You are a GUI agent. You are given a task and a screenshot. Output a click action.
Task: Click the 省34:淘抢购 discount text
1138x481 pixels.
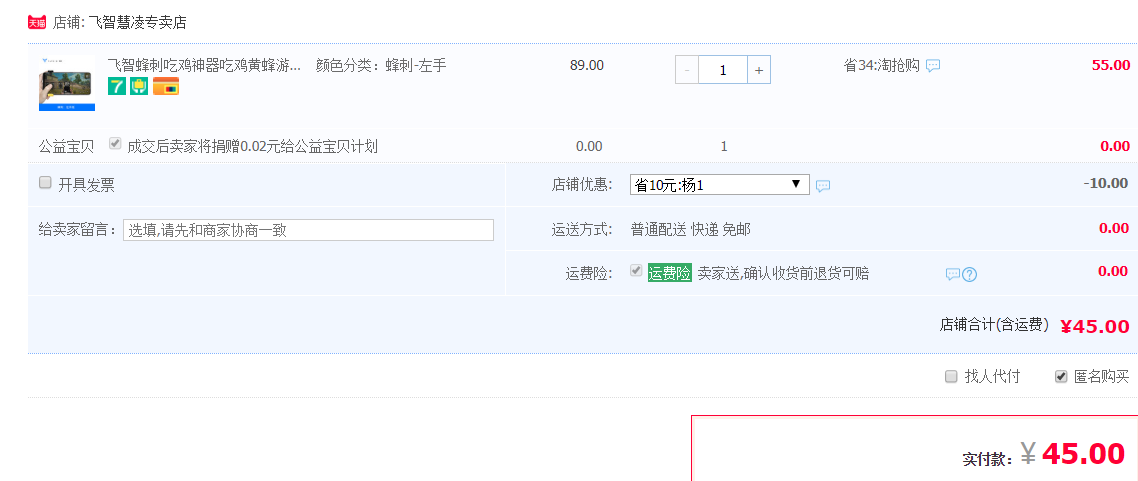tap(881, 66)
